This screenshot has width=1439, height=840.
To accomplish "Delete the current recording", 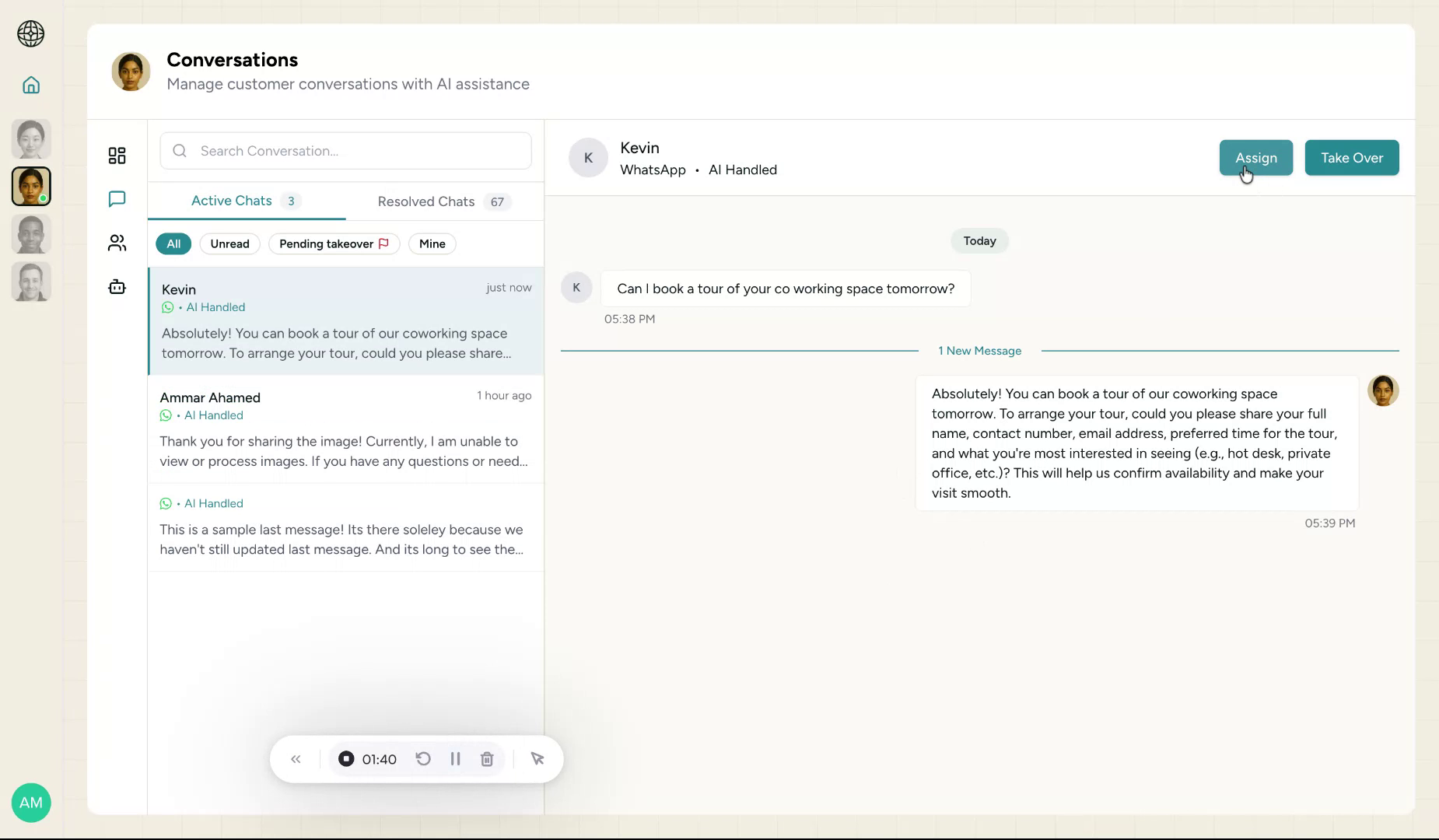I will coord(487,758).
